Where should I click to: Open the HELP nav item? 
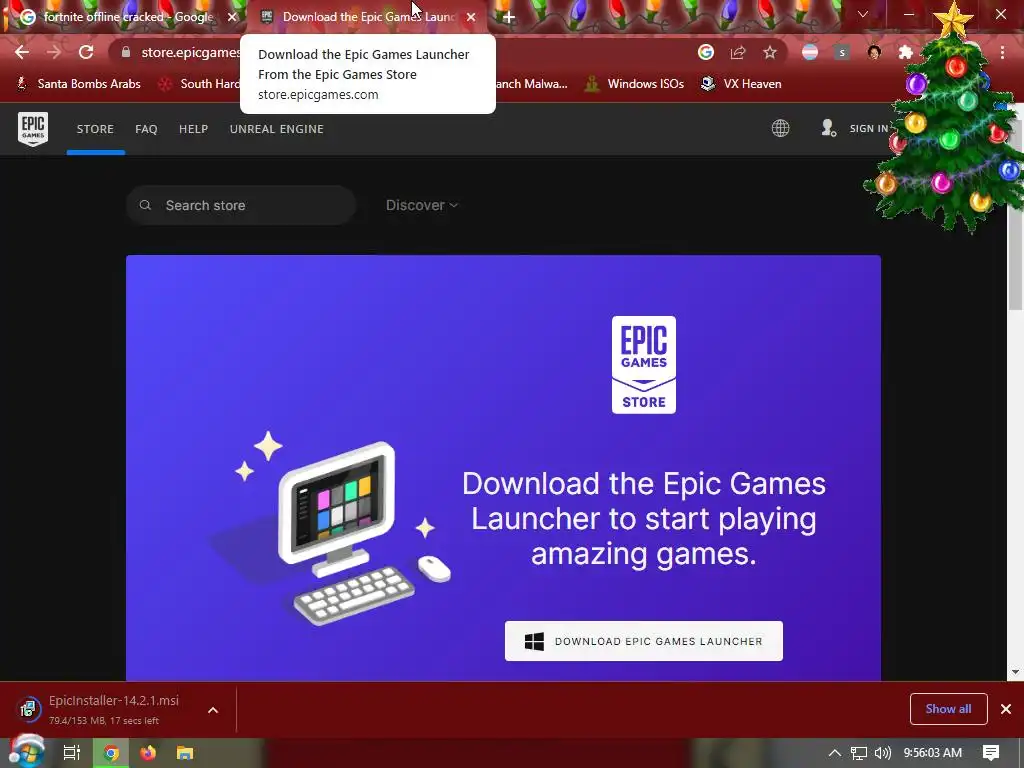[193, 129]
